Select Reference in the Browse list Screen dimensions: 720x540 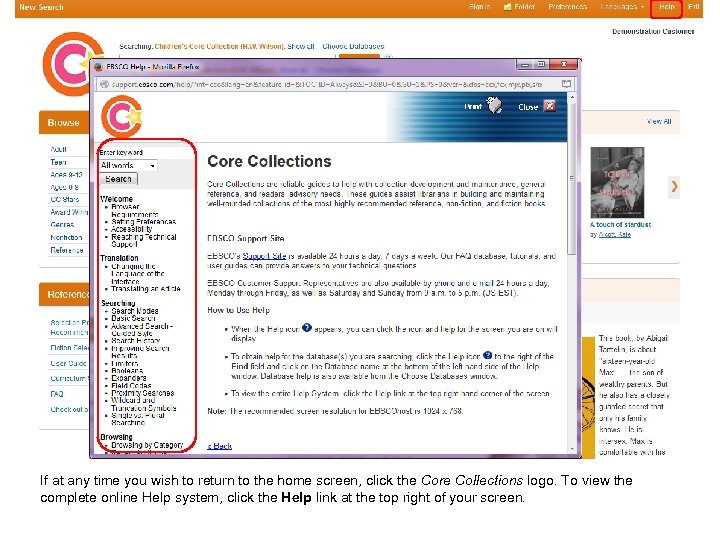(x=67, y=250)
